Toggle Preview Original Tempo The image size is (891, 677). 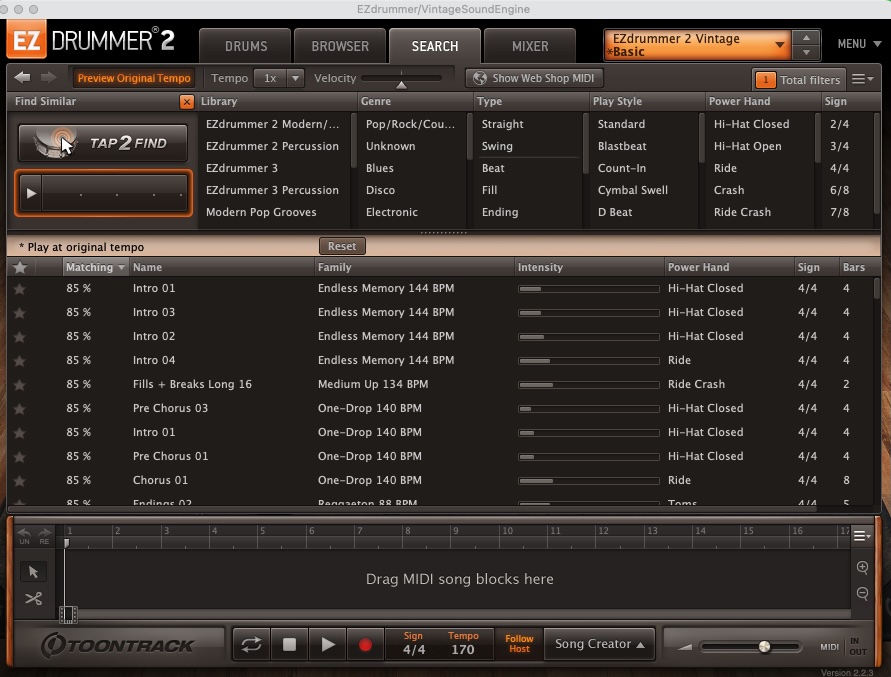click(x=133, y=78)
